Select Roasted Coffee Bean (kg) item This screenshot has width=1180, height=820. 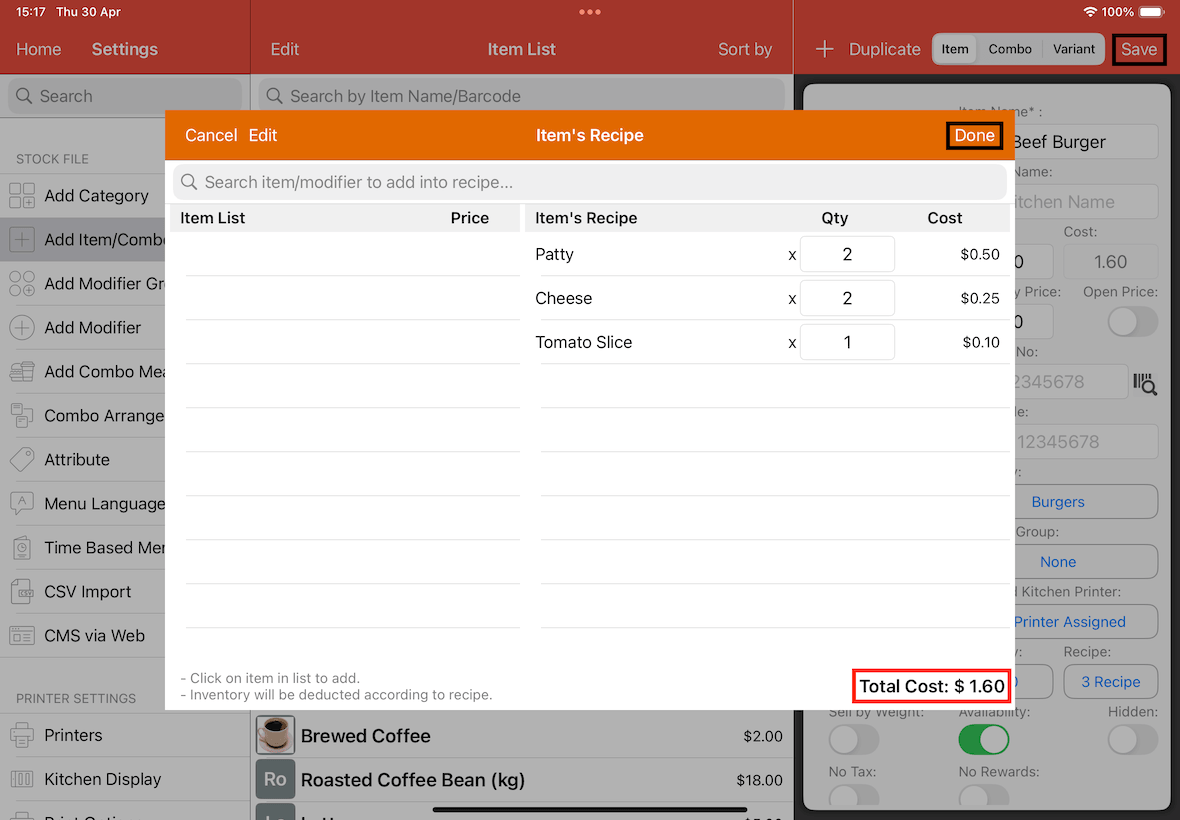tap(522, 779)
